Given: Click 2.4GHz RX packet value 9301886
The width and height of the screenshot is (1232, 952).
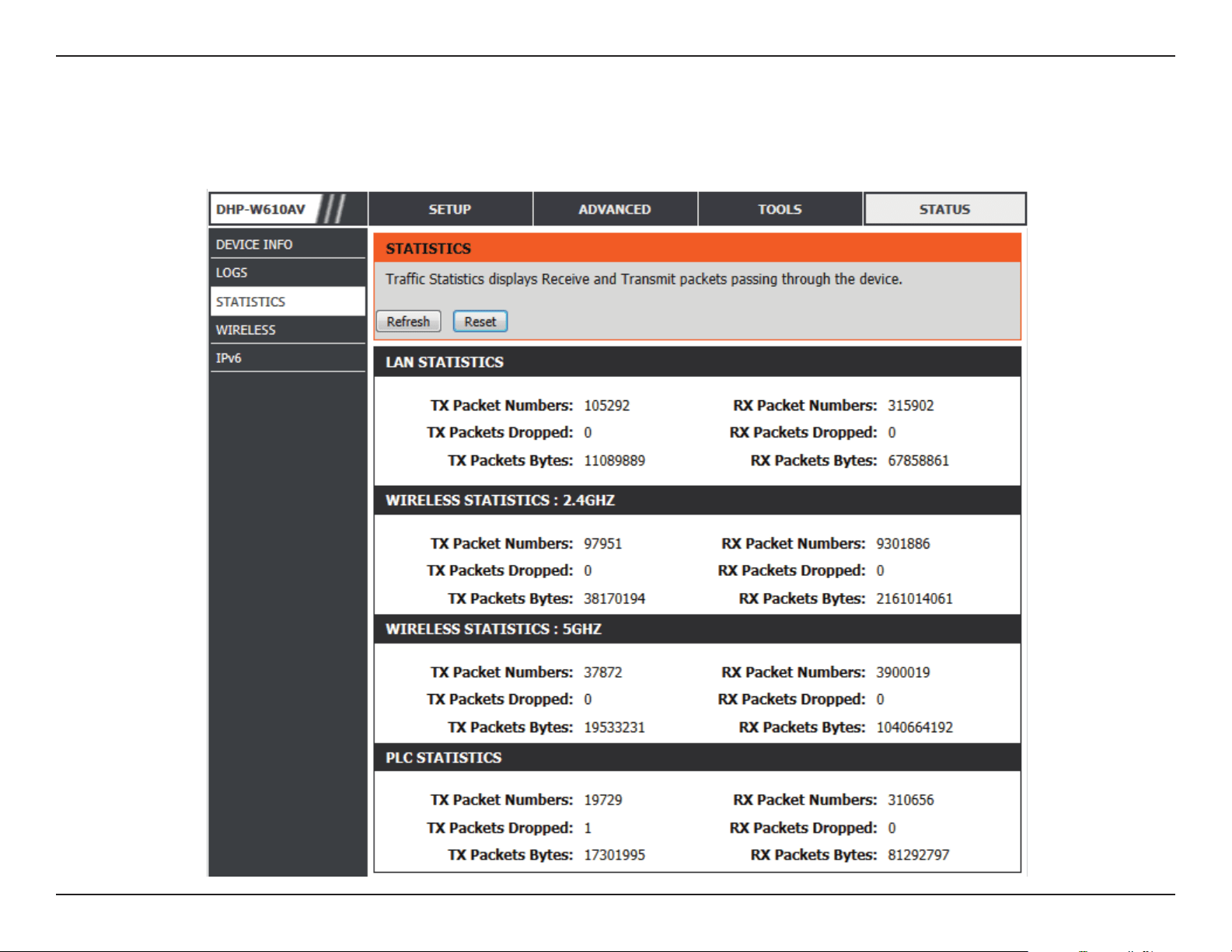Looking at the screenshot, I should 903,544.
